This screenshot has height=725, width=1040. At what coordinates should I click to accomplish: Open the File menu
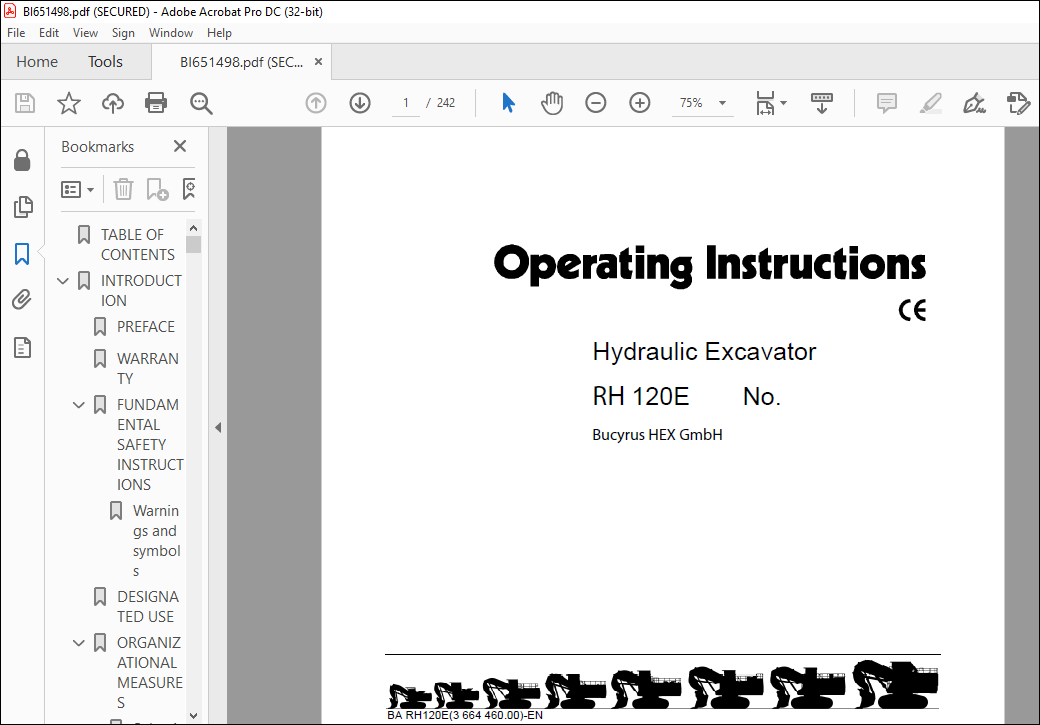tap(16, 33)
